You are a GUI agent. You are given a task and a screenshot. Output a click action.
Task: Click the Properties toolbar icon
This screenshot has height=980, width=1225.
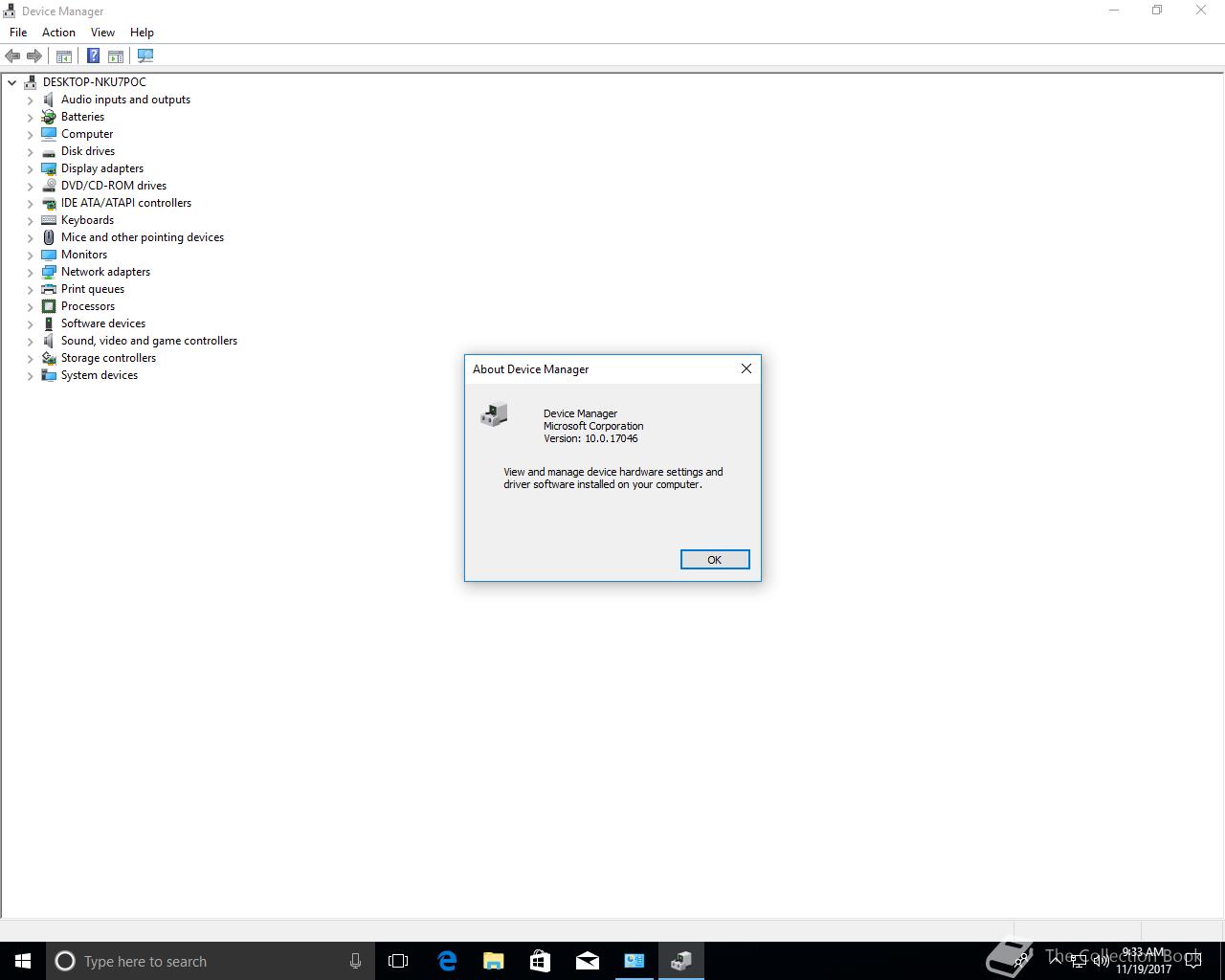point(64,56)
